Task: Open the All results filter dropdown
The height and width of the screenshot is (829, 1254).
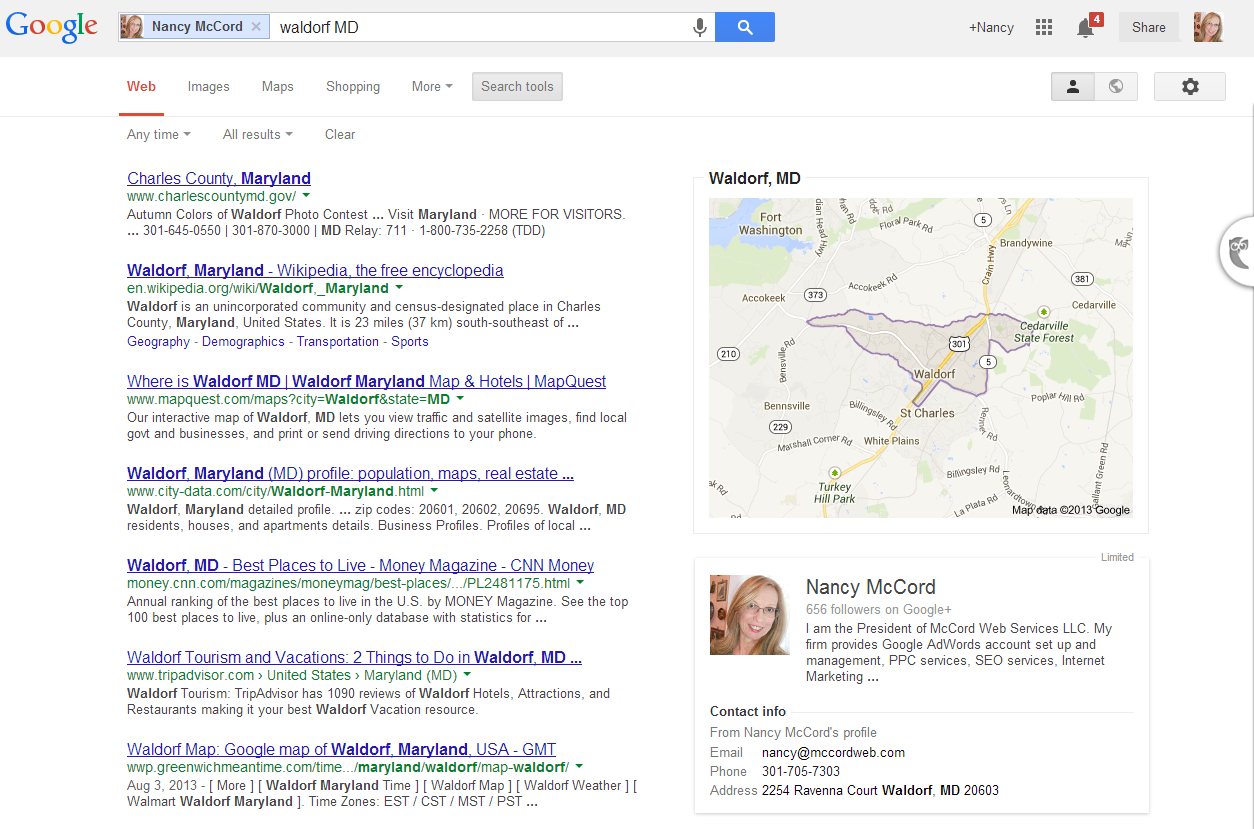Action: [257, 134]
